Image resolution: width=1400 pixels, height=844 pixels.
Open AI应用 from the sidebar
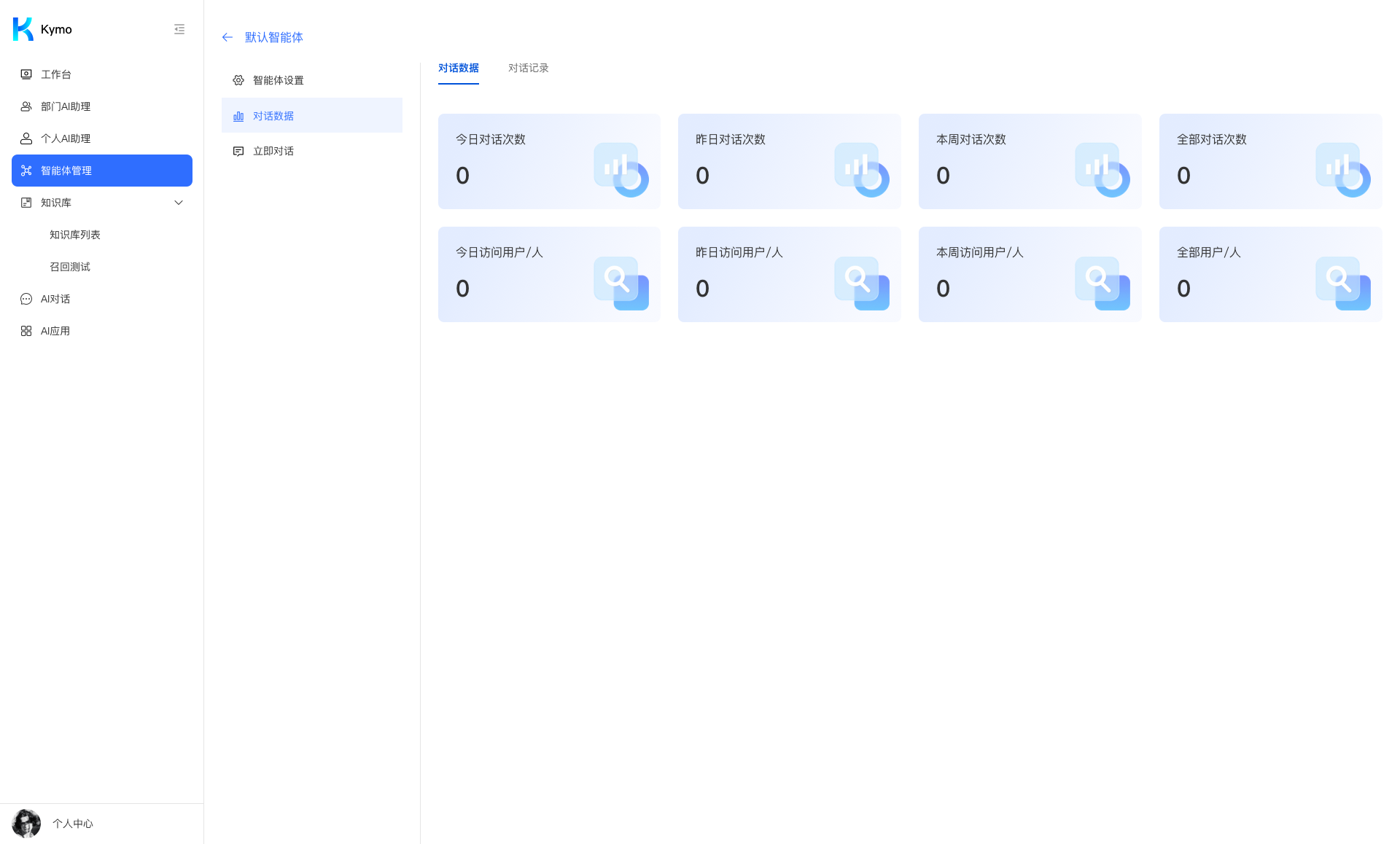(x=55, y=331)
